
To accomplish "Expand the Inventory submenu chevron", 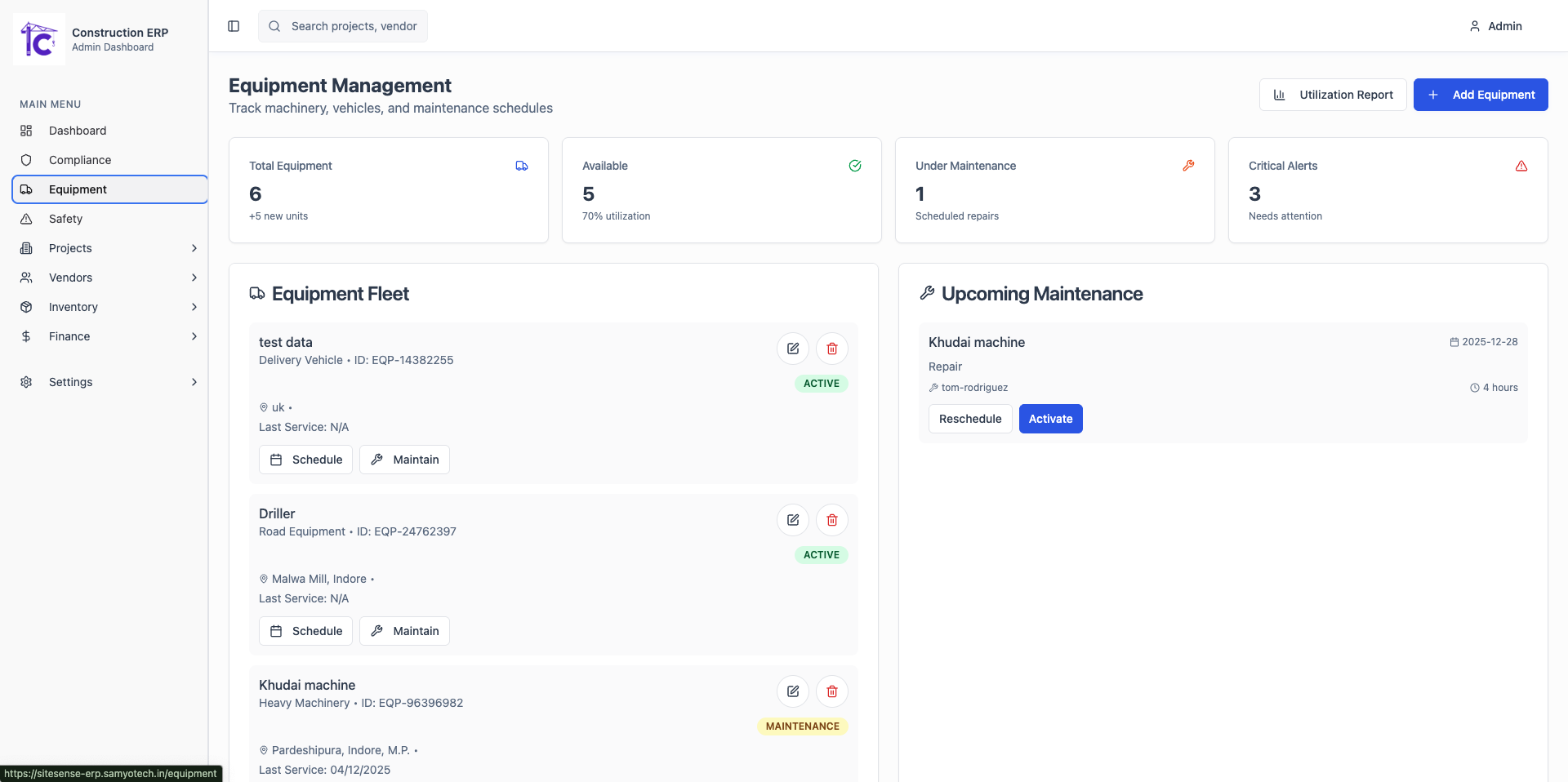I will coord(194,307).
